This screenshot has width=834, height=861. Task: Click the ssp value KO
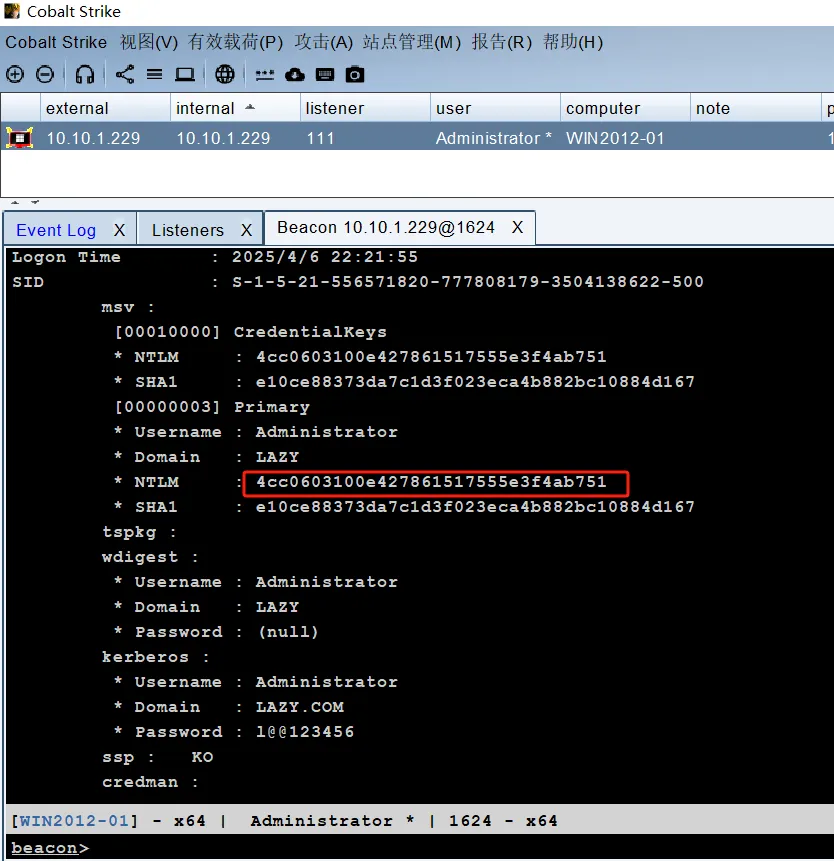click(202, 757)
